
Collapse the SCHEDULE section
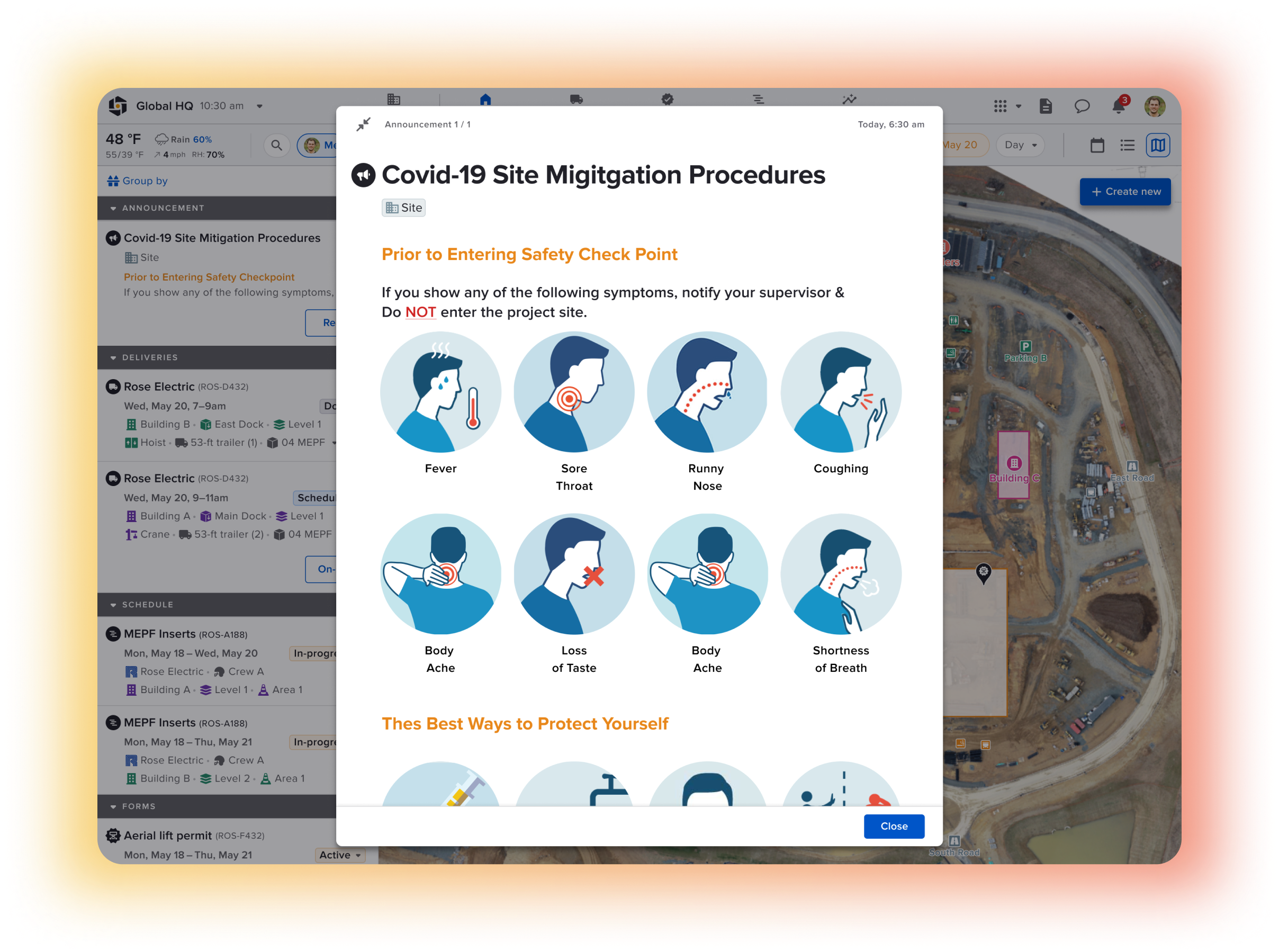point(113,605)
